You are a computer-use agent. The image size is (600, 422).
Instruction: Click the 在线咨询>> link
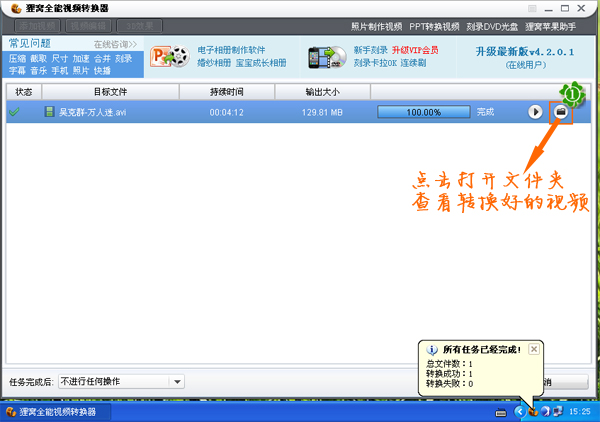[115, 44]
